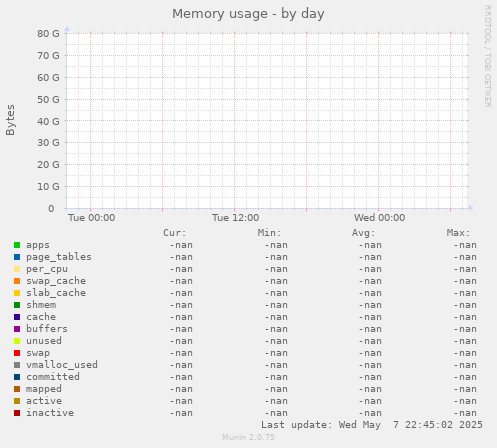Click the 'Munin 2.0.75' footer text
Screen dimensions: 497x448
pos(248,437)
